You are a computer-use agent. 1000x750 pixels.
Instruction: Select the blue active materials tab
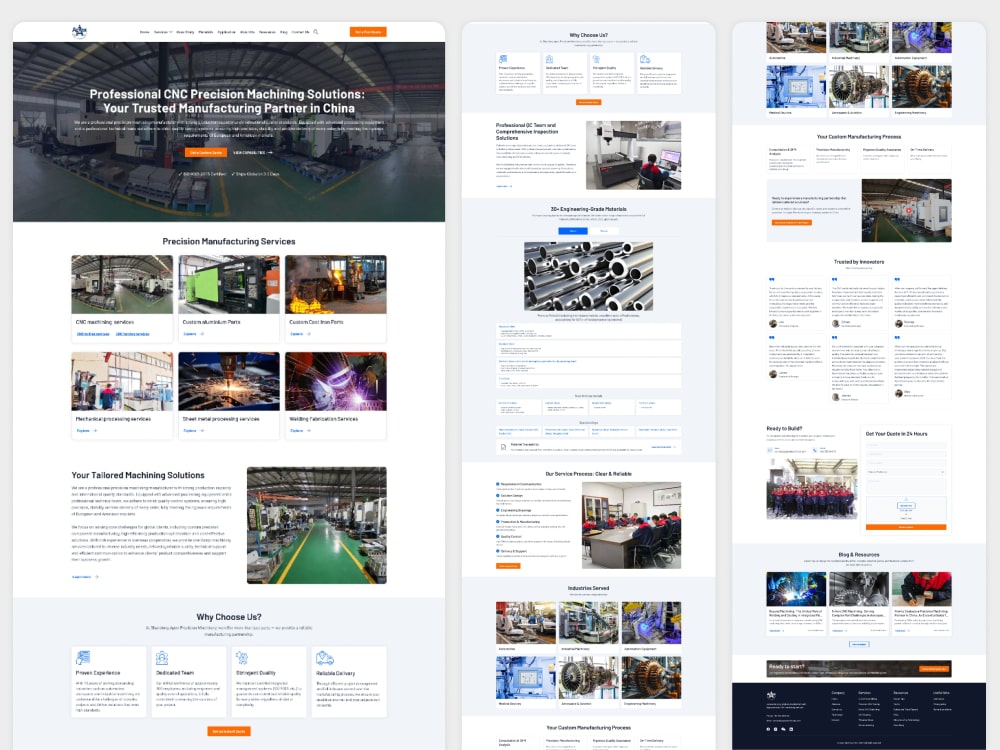click(573, 231)
